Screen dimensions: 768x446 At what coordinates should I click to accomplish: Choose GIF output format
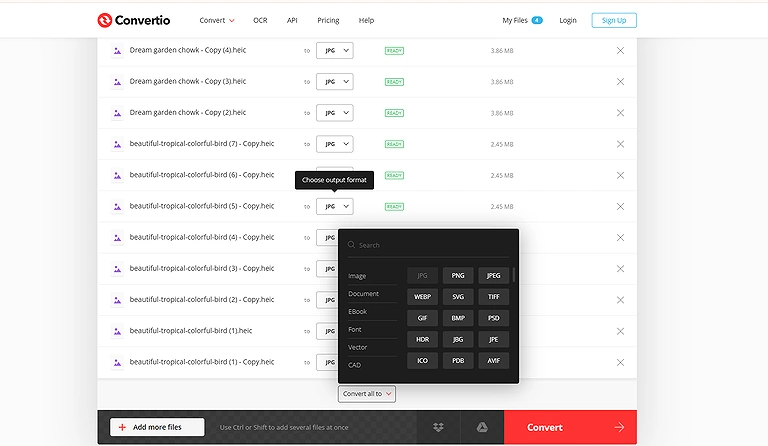422,318
